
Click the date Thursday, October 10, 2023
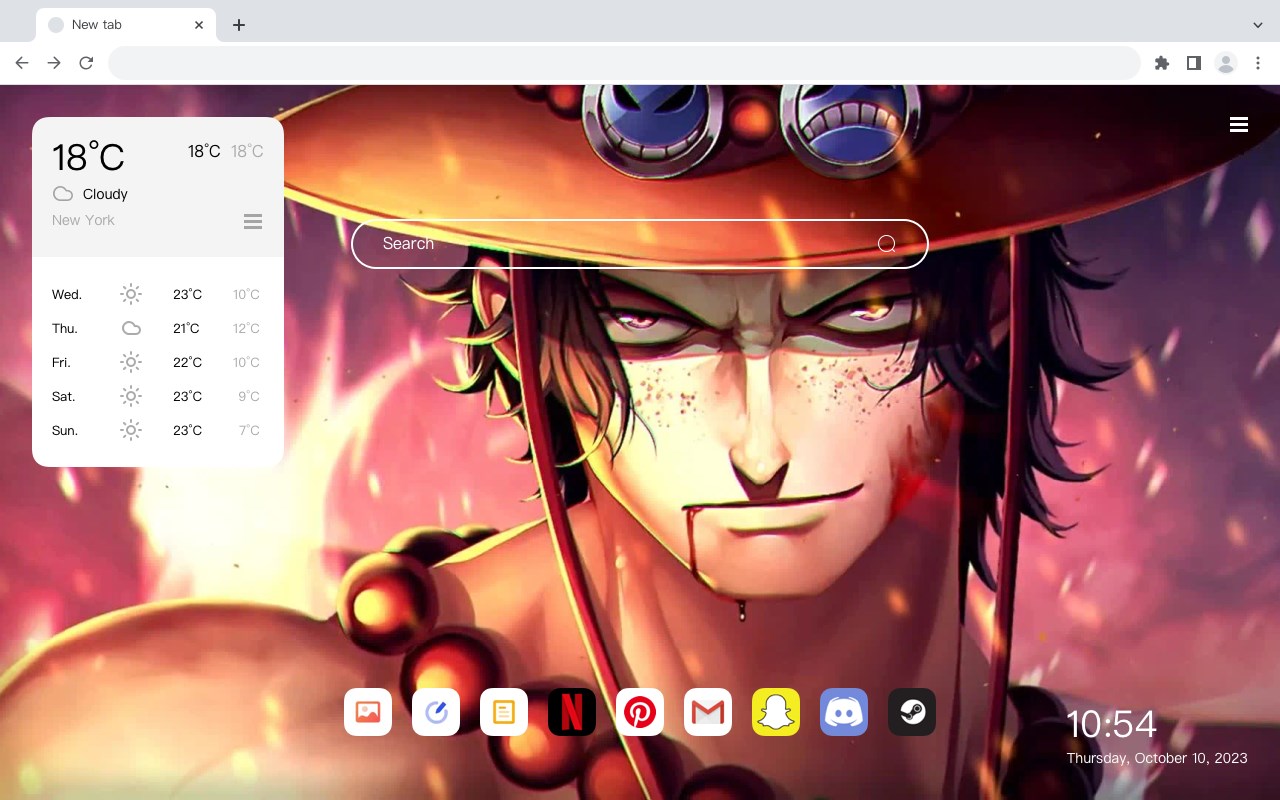pos(1157,758)
